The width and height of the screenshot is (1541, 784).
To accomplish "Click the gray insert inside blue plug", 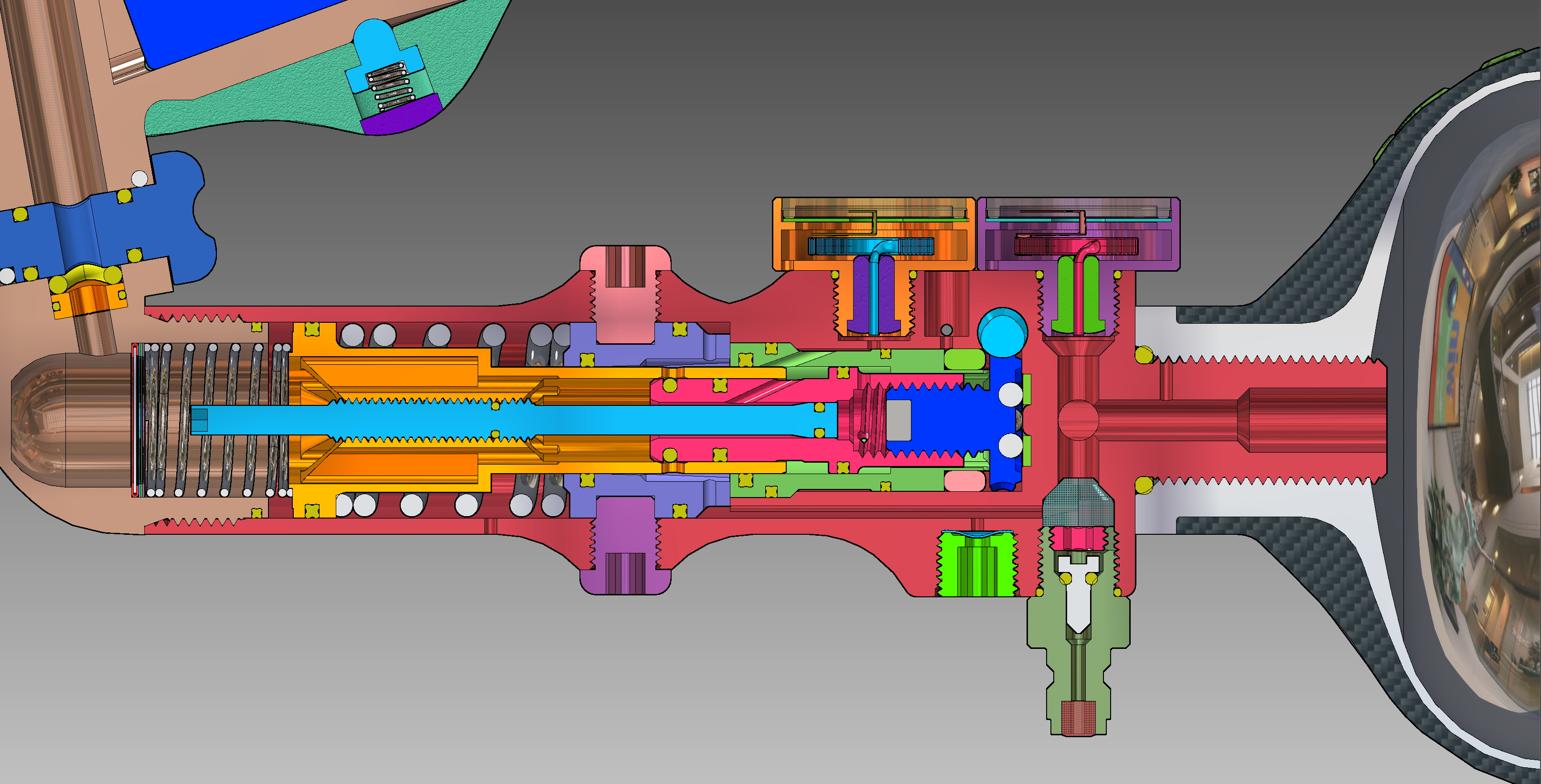I will point(898,420).
